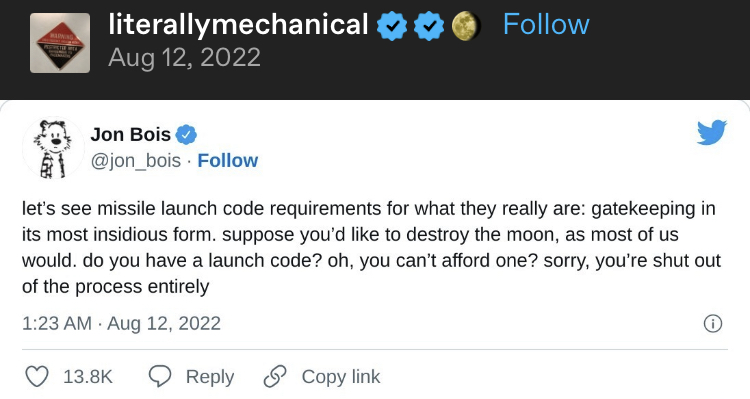750x399 pixels.
Task: Follow @jon_bois on Twitter
Action: (228, 161)
